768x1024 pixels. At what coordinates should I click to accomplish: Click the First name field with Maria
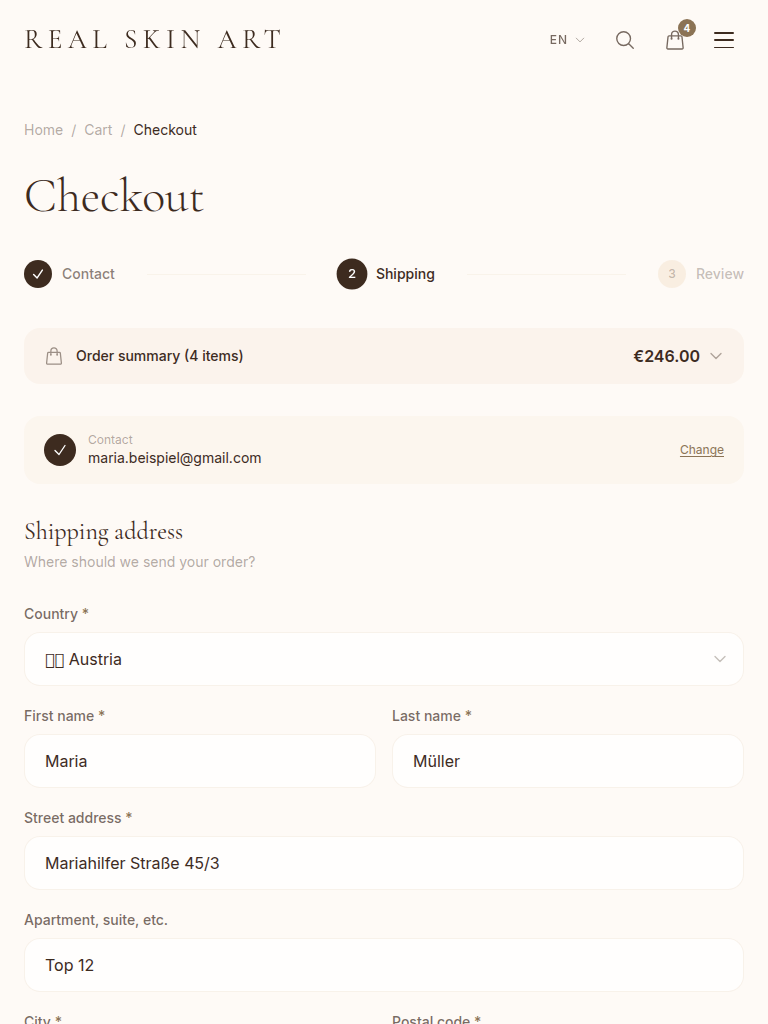point(200,762)
